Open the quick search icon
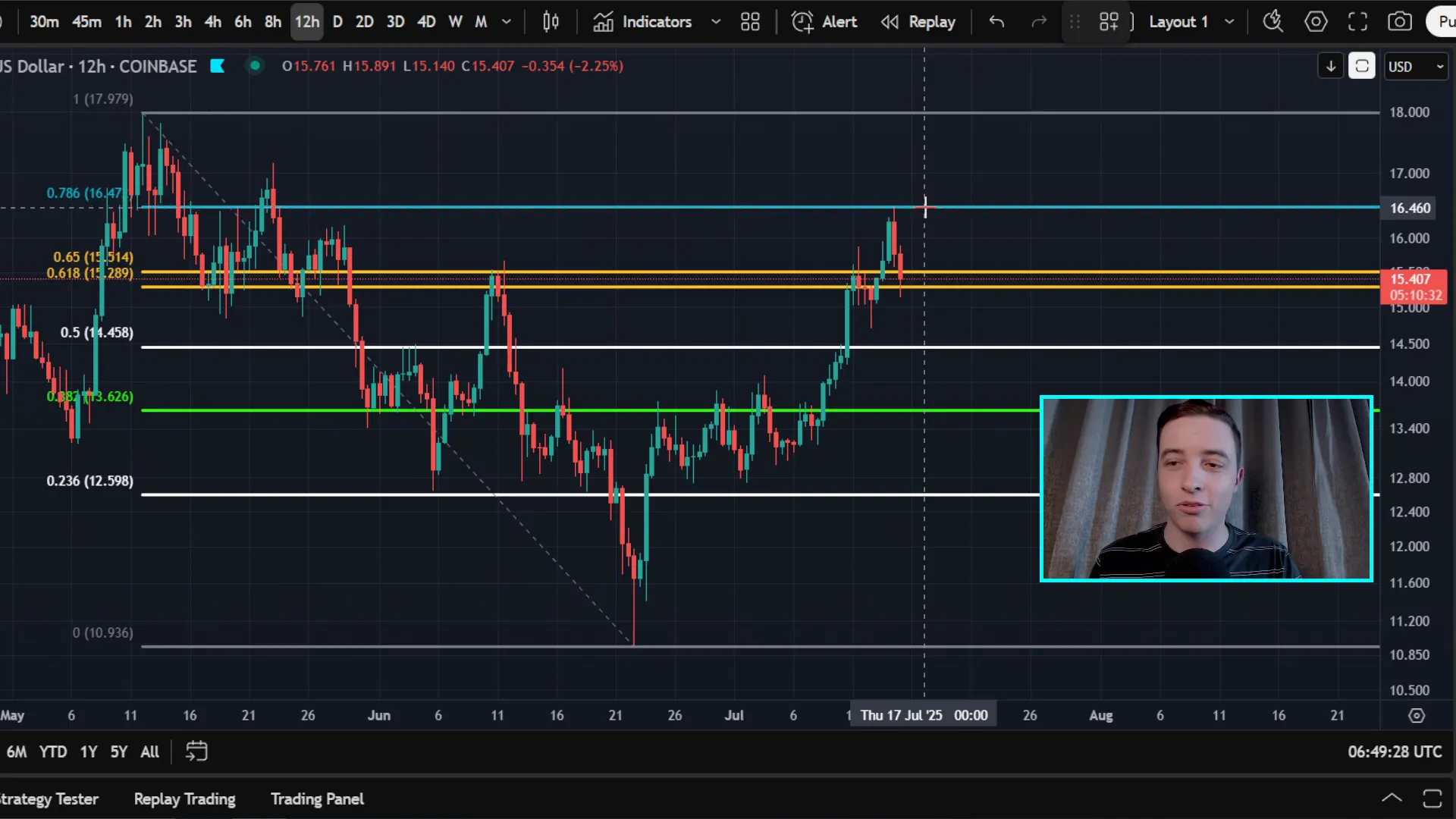The image size is (1456, 819). coord(1272,22)
